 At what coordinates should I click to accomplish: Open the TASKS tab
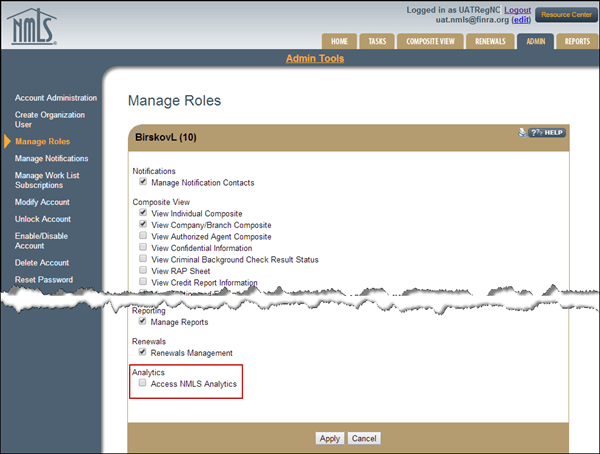point(377,41)
